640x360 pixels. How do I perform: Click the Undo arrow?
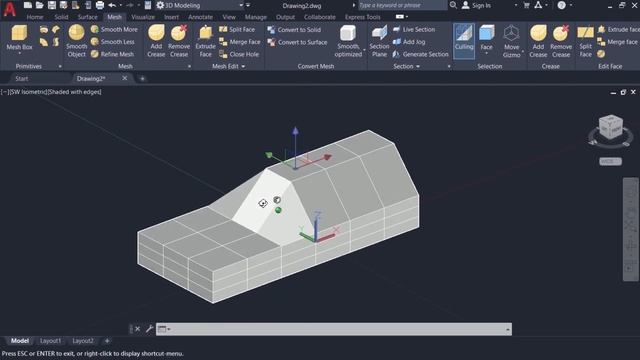112,5
